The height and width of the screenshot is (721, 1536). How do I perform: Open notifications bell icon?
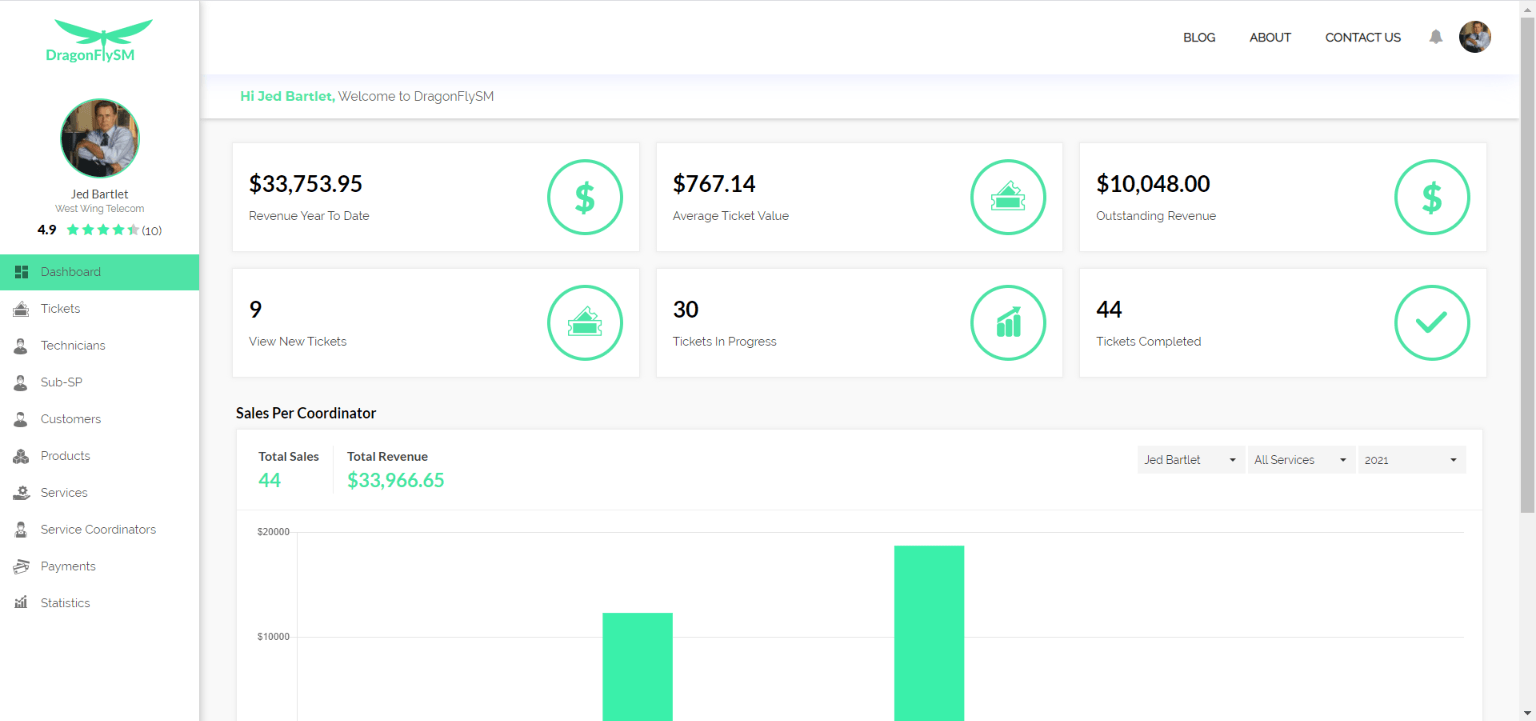click(x=1436, y=37)
